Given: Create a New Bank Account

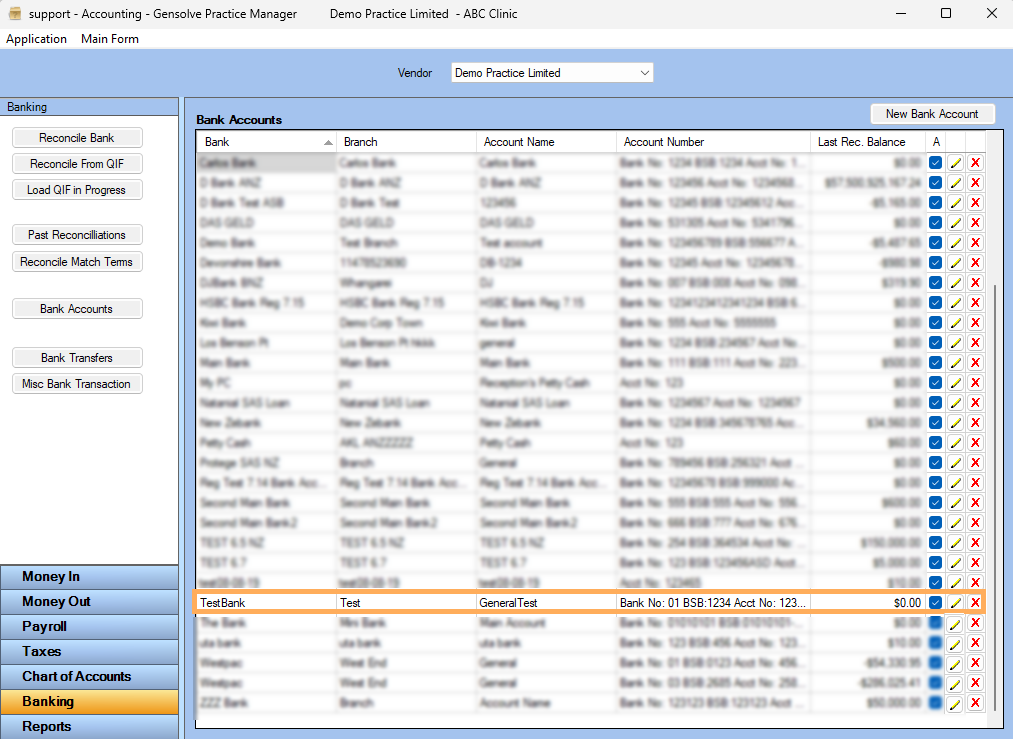Looking at the screenshot, I should point(932,114).
